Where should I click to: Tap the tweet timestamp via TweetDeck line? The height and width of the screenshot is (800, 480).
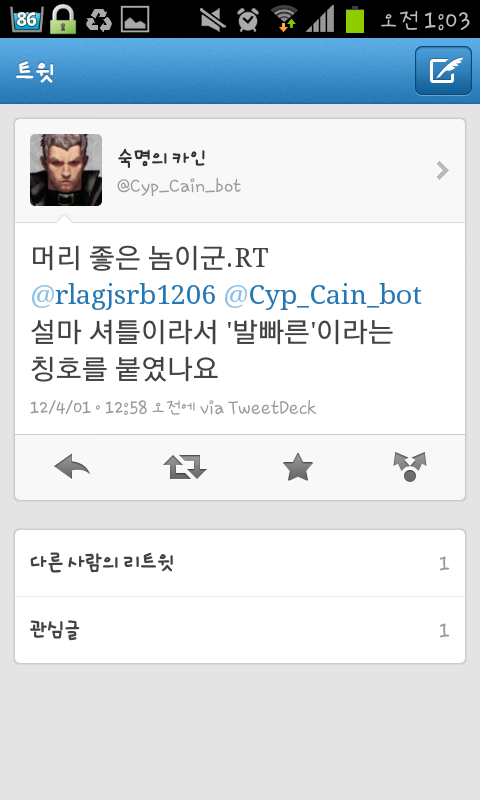pyautogui.click(x=173, y=408)
